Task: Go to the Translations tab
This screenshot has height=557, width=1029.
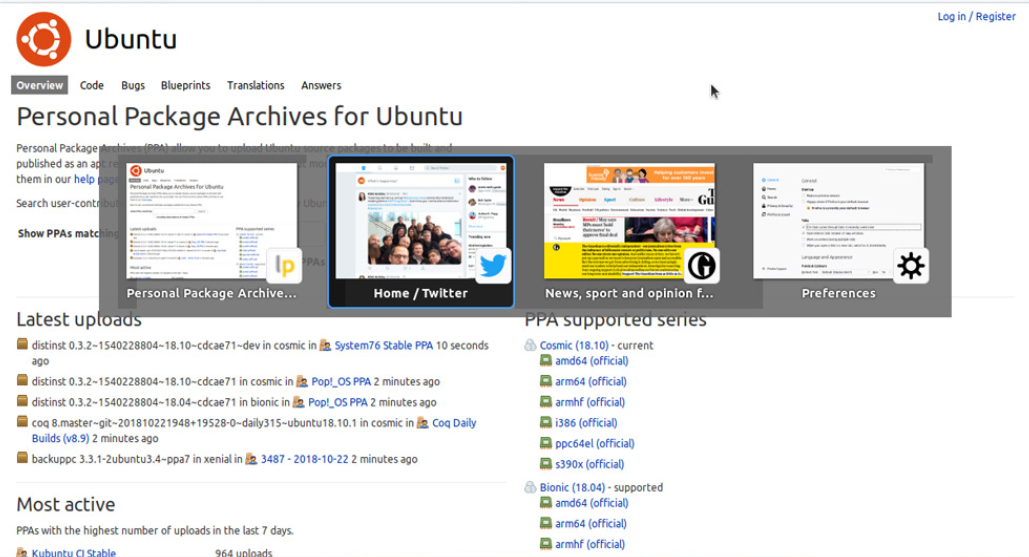Action: [255, 86]
